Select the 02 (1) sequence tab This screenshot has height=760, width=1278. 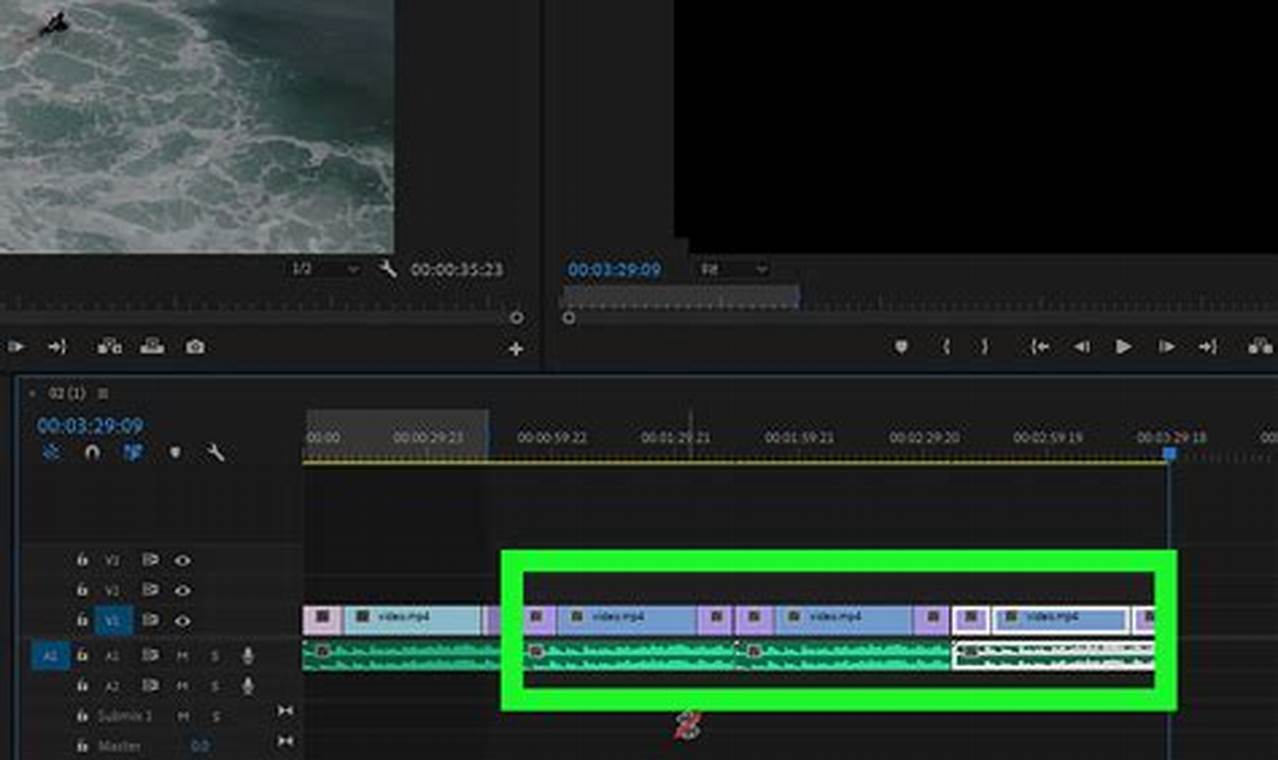click(x=69, y=394)
